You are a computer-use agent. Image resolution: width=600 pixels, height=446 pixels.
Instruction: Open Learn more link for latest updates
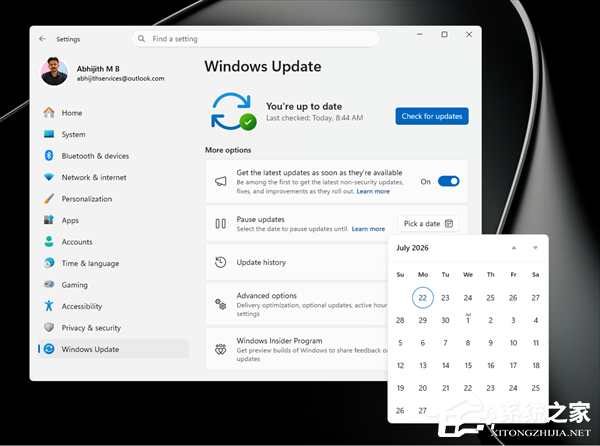click(x=373, y=191)
